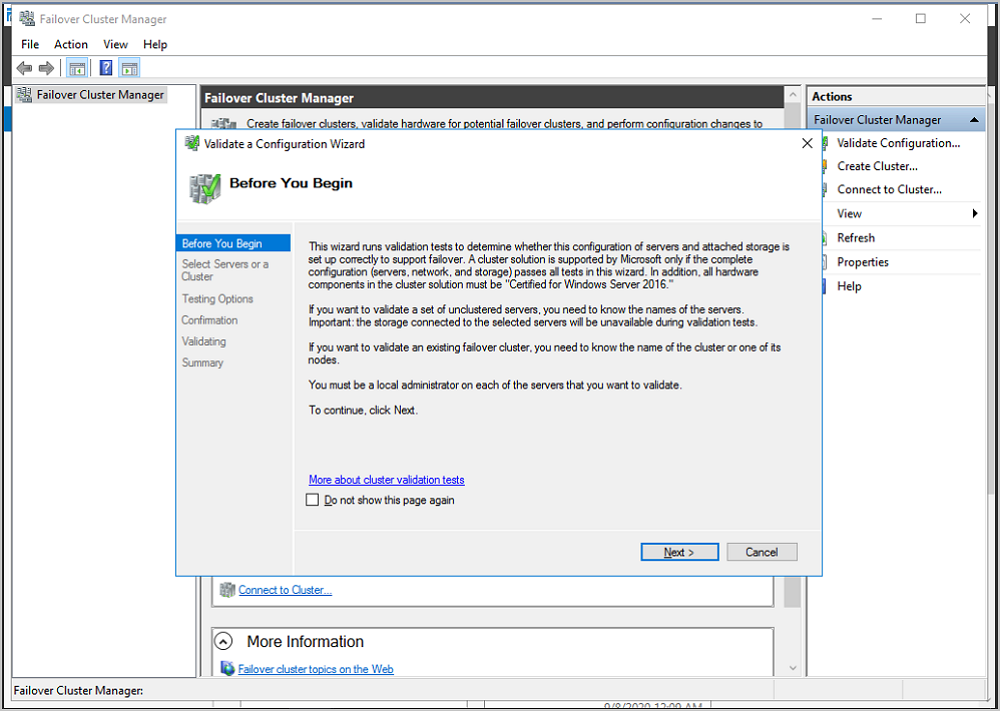
Task: Click the Connect to Cluster icon in center pane
Action: [228, 590]
